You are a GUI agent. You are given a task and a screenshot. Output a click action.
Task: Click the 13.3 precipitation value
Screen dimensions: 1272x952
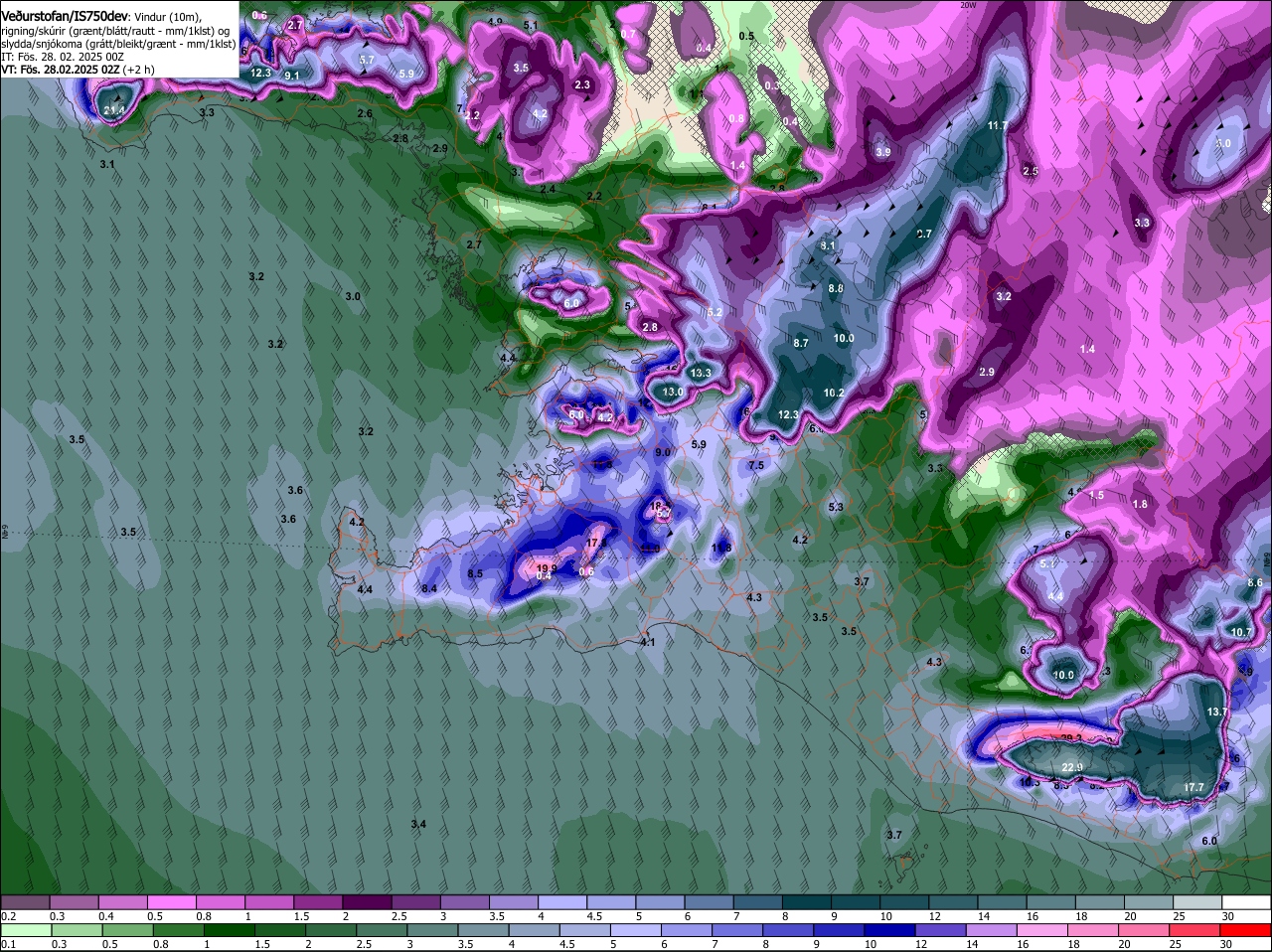701,373
